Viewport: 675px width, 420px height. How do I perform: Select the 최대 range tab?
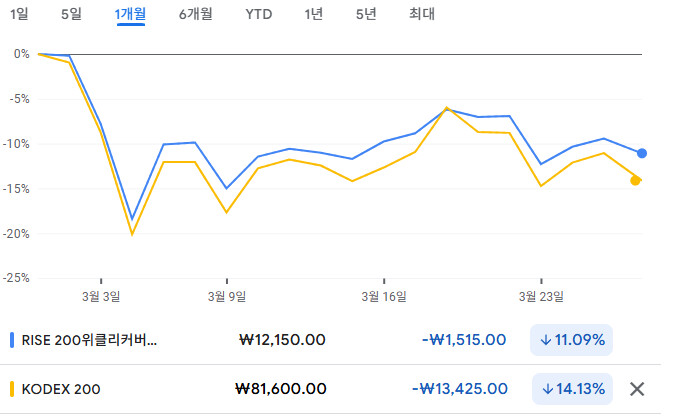[x=422, y=14]
